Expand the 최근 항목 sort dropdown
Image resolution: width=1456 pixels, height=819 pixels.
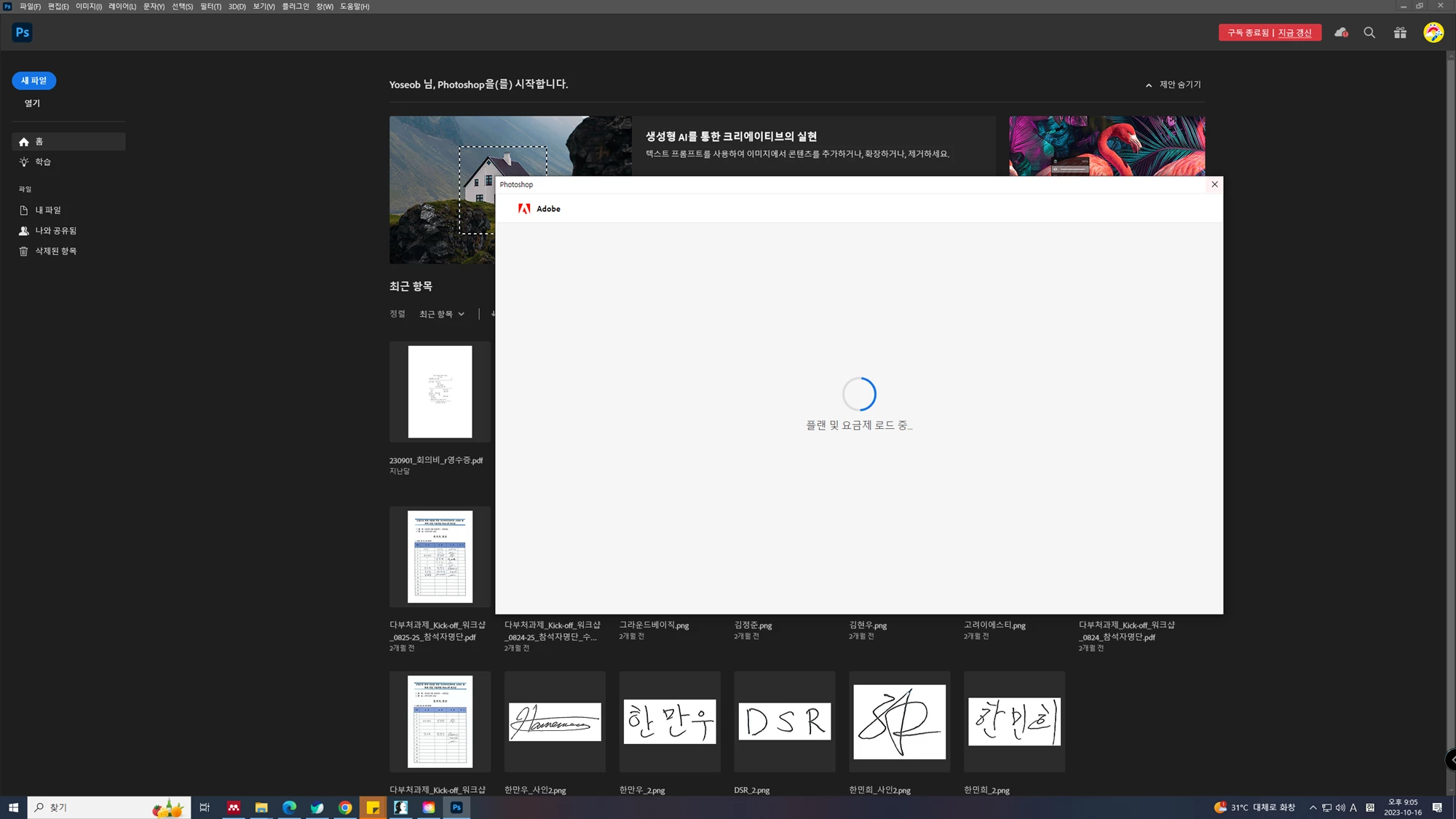click(x=441, y=314)
